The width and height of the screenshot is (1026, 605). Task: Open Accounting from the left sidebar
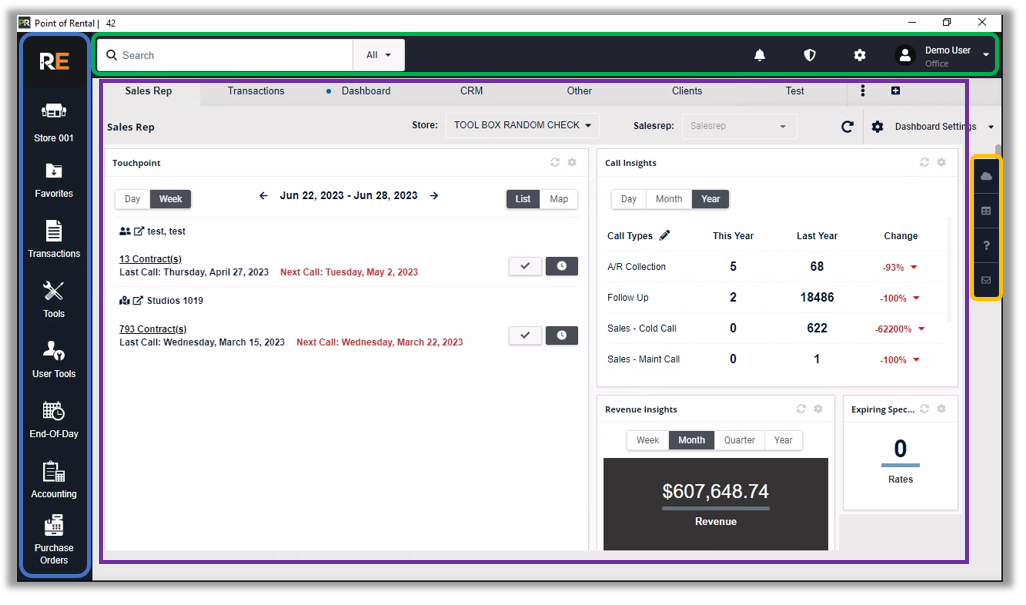coord(54,479)
